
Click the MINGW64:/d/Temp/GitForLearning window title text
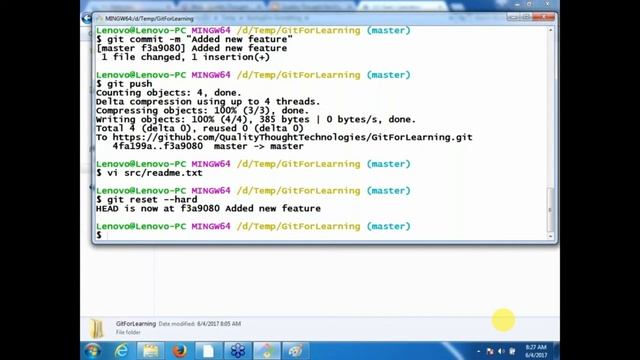pos(149,19)
